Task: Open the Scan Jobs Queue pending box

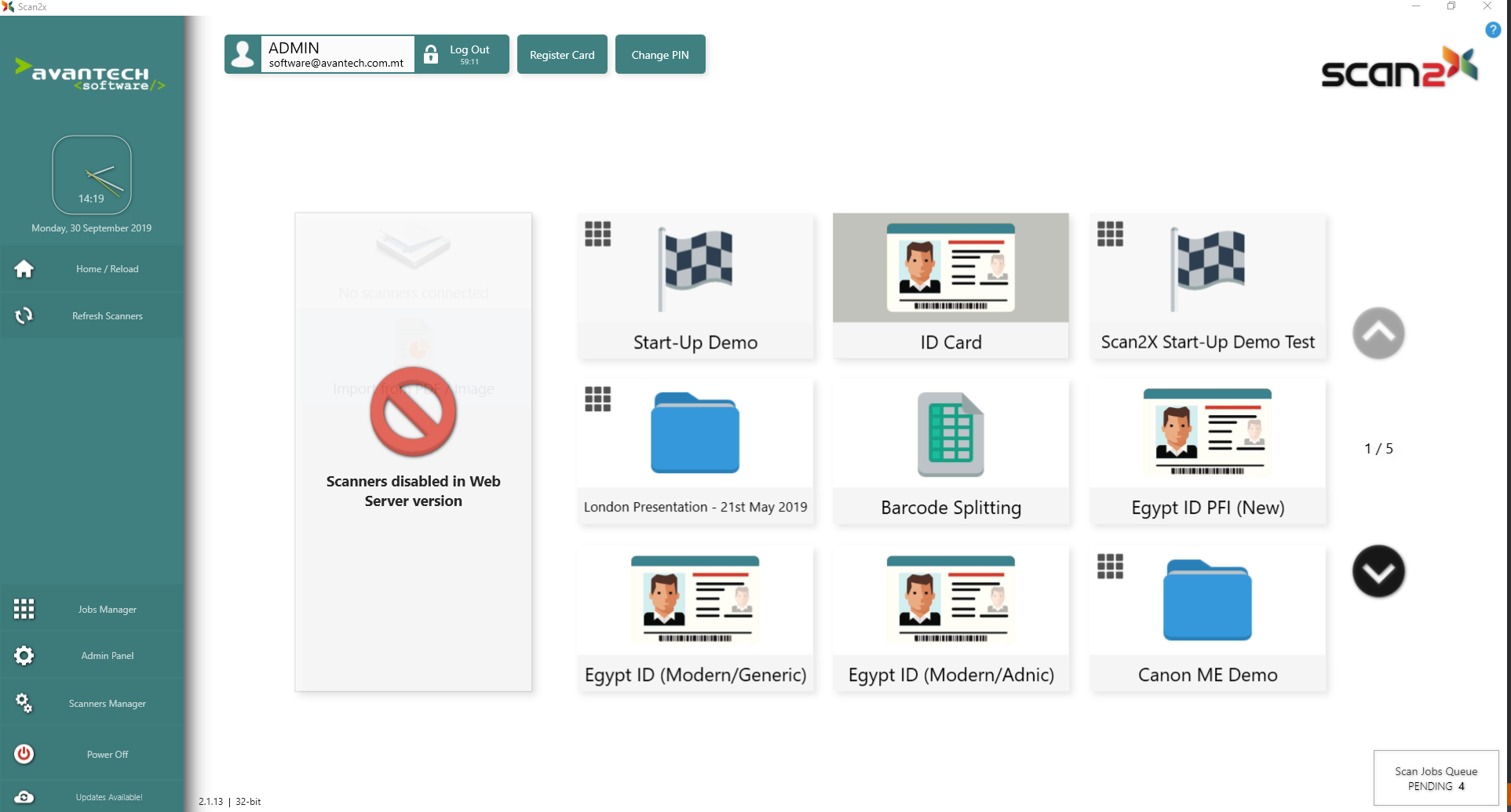Action: (1436, 778)
